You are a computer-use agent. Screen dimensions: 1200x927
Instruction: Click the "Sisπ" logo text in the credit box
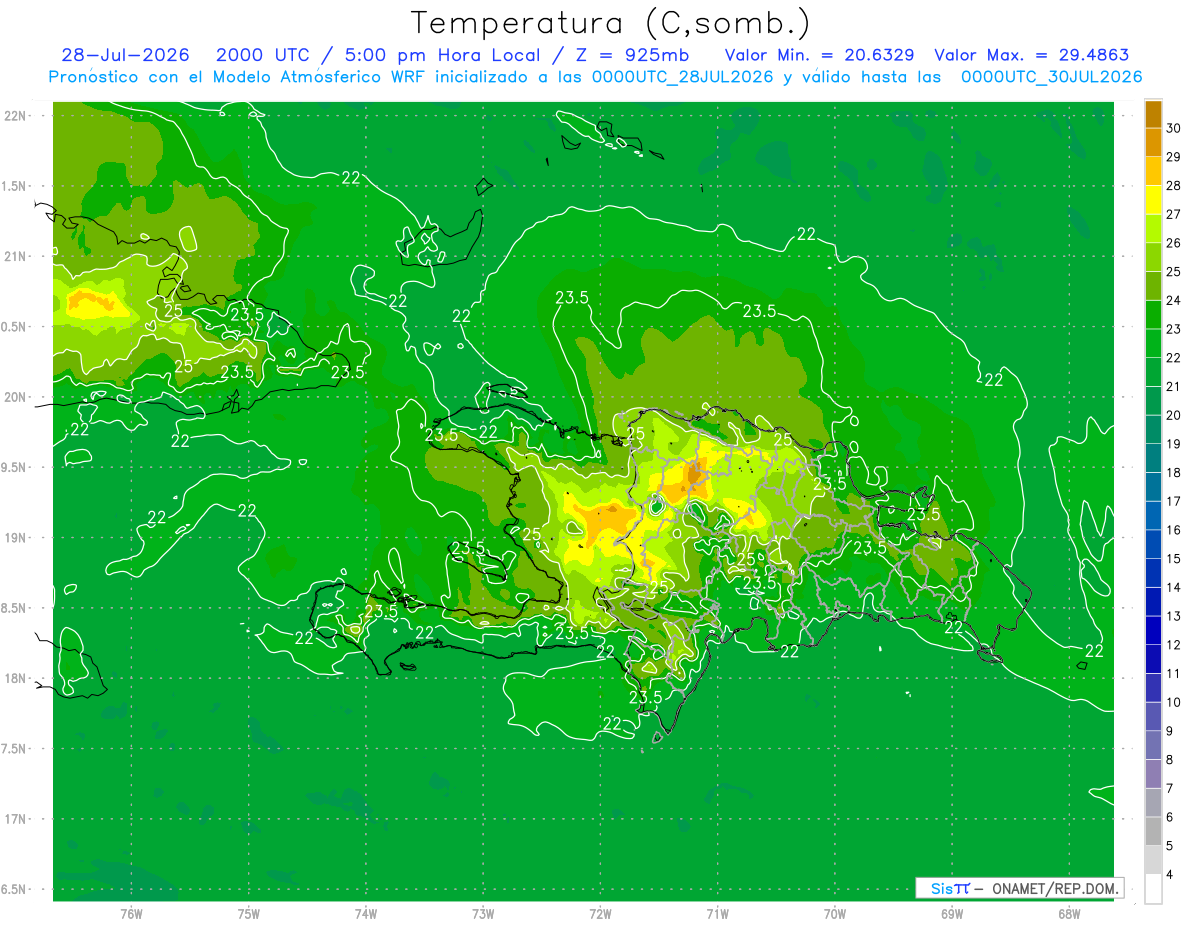click(x=949, y=888)
